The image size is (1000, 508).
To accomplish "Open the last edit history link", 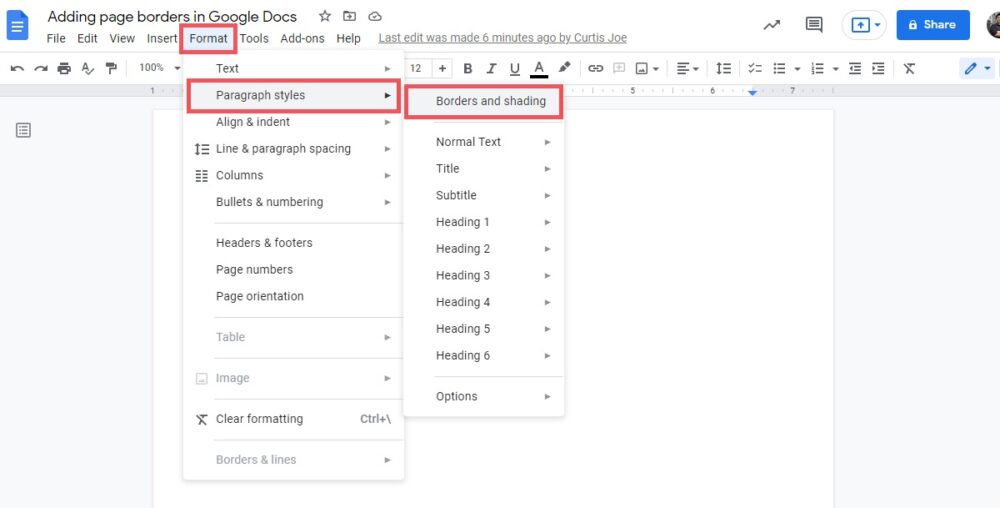I will (502, 39).
